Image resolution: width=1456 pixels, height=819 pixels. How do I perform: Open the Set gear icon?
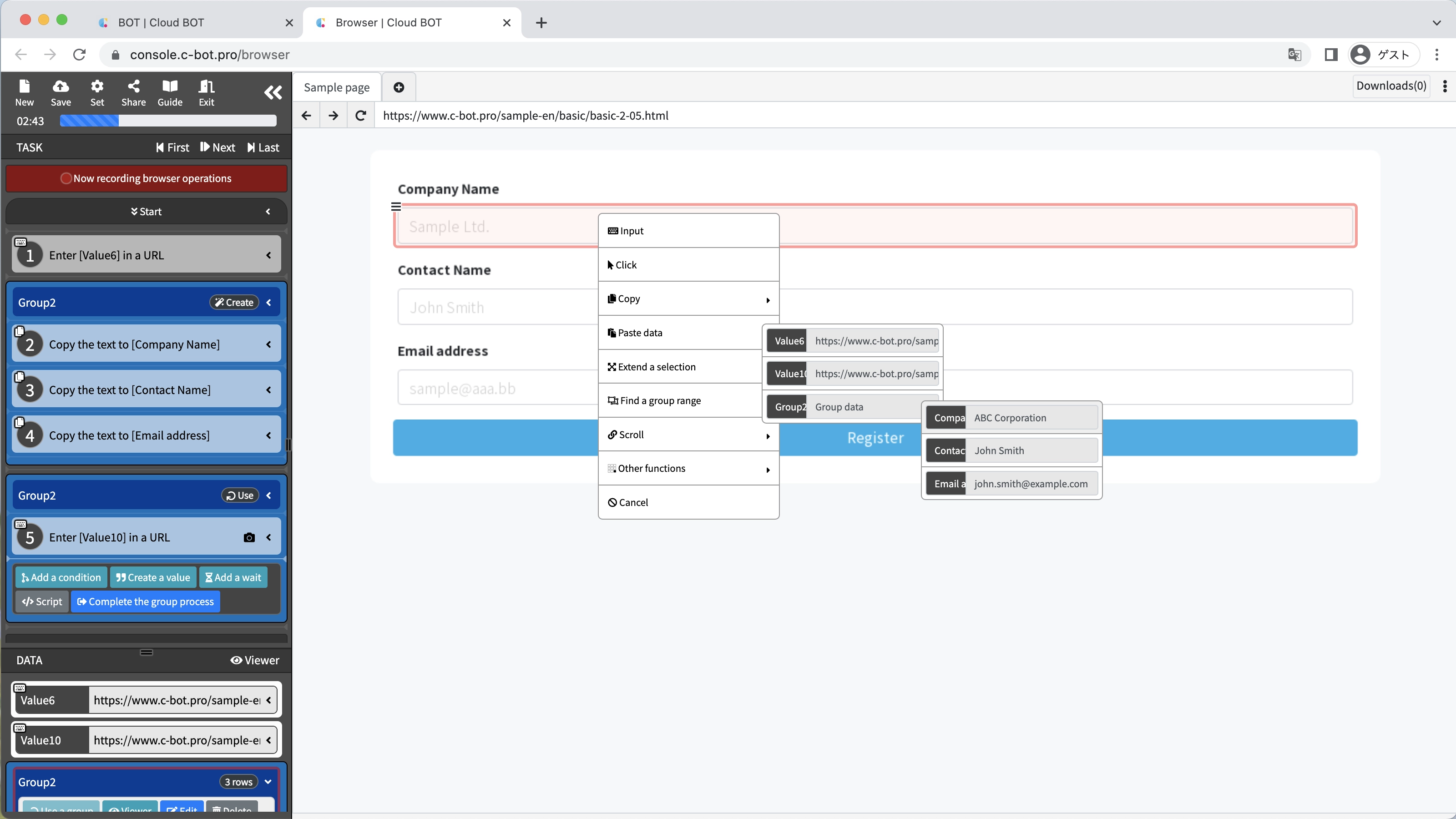[x=97, y=86]
